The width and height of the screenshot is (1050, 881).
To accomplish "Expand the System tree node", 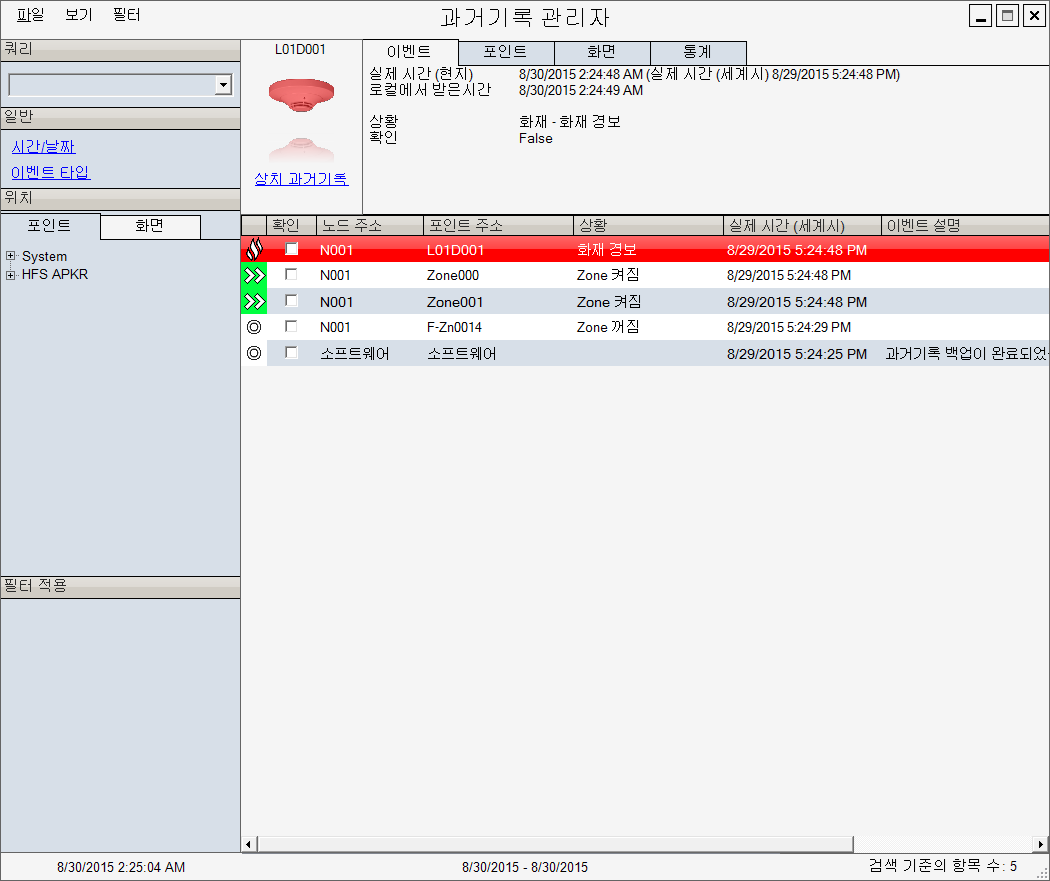I will (x=11, y=257).
